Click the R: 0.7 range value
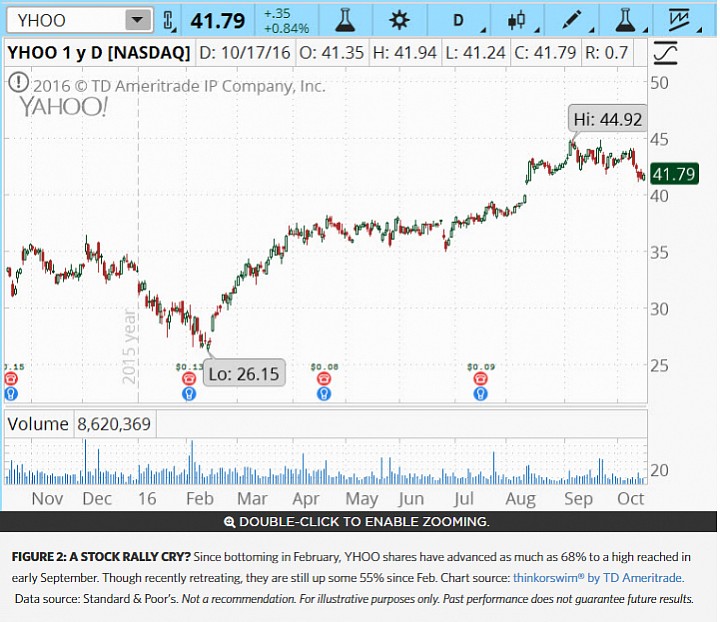 coord(607,53)
